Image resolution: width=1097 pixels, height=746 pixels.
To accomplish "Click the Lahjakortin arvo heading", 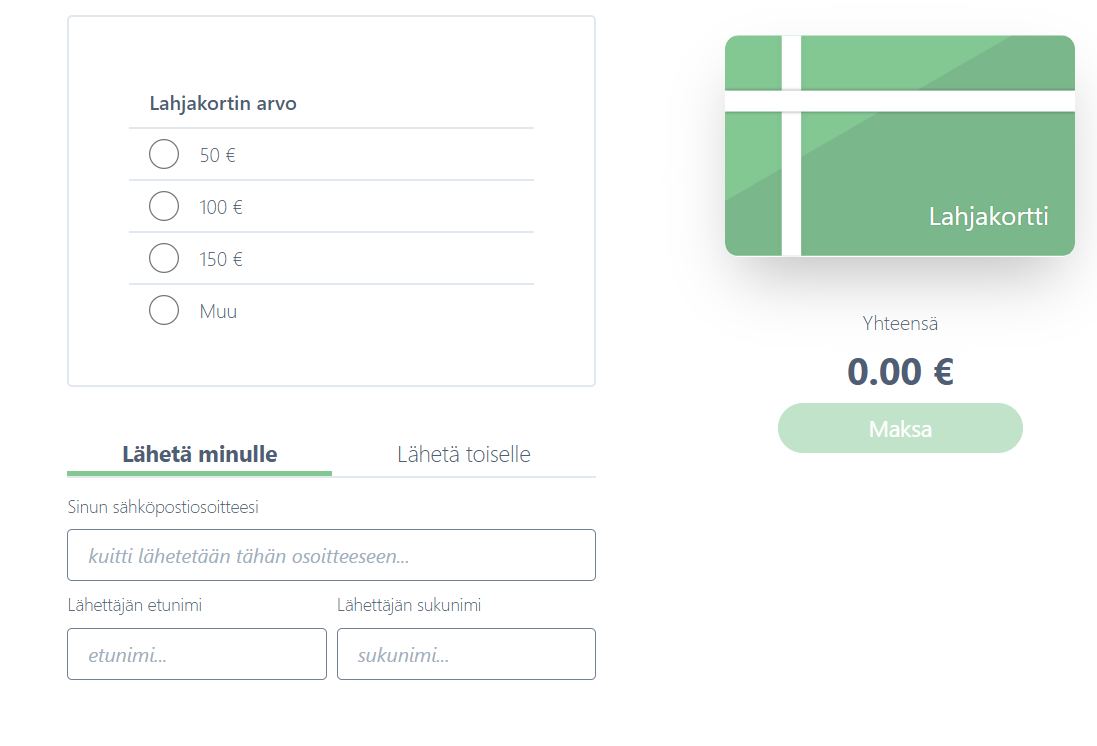I will [x=223, y=104].
